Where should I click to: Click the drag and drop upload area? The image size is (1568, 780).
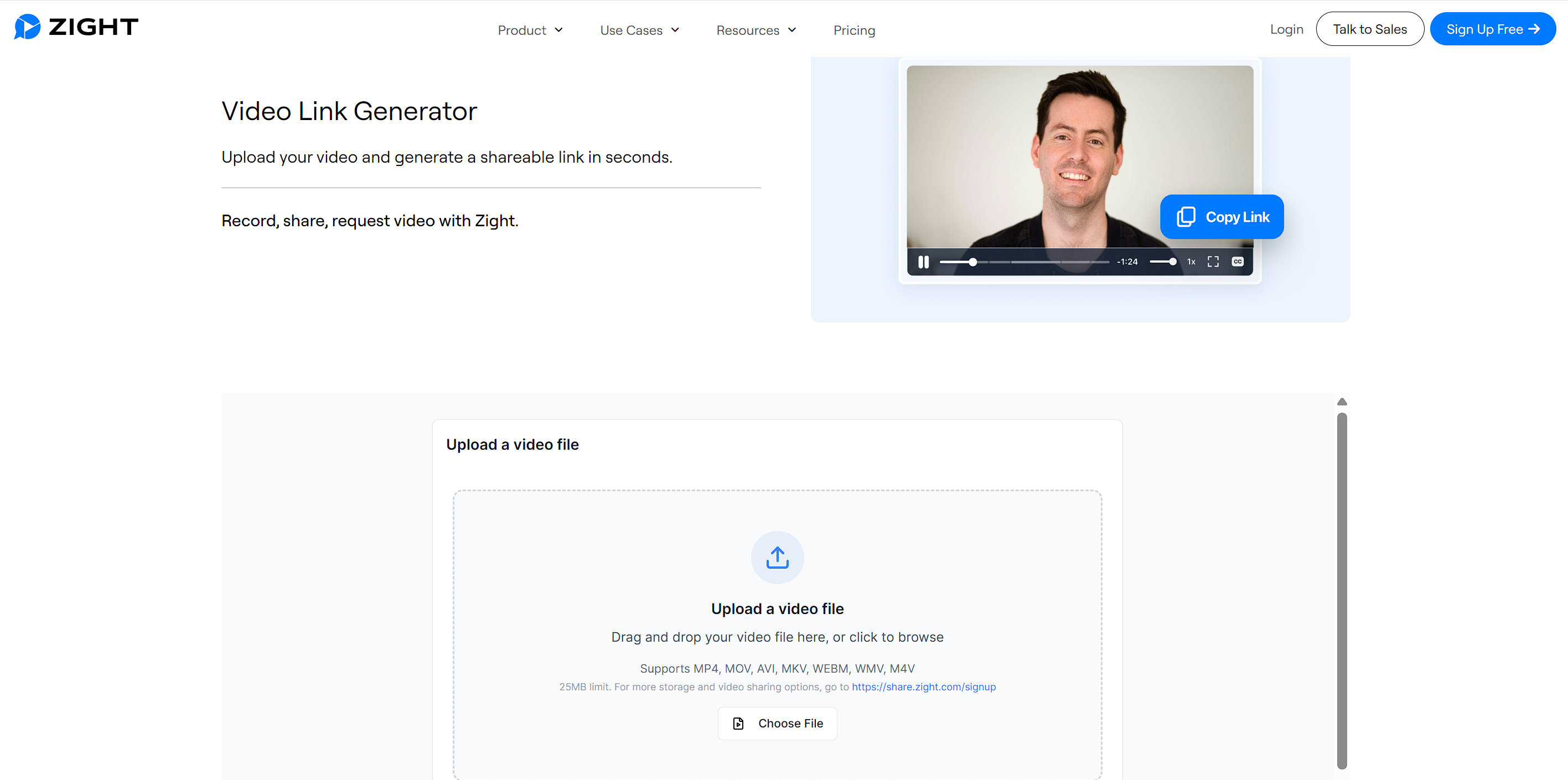[x=777, y=638]
